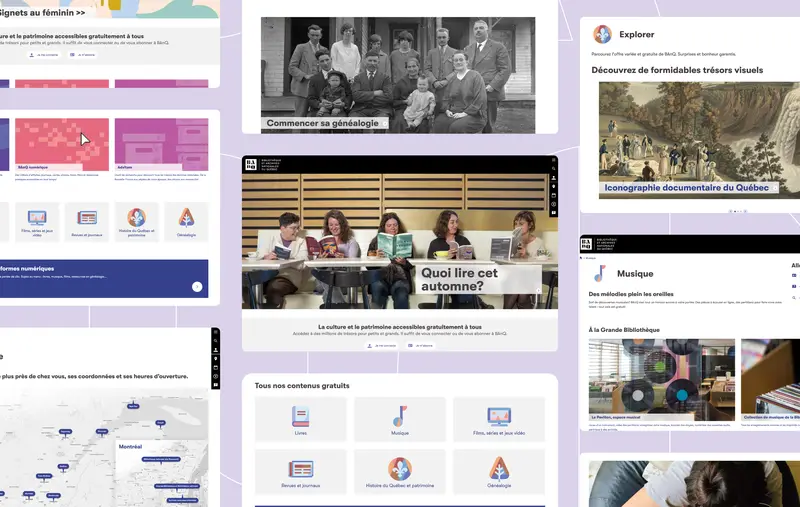Open the hamburger menu icon on the center homepage sidebar
Screen dimensions: 800x507
coord(554,160)
